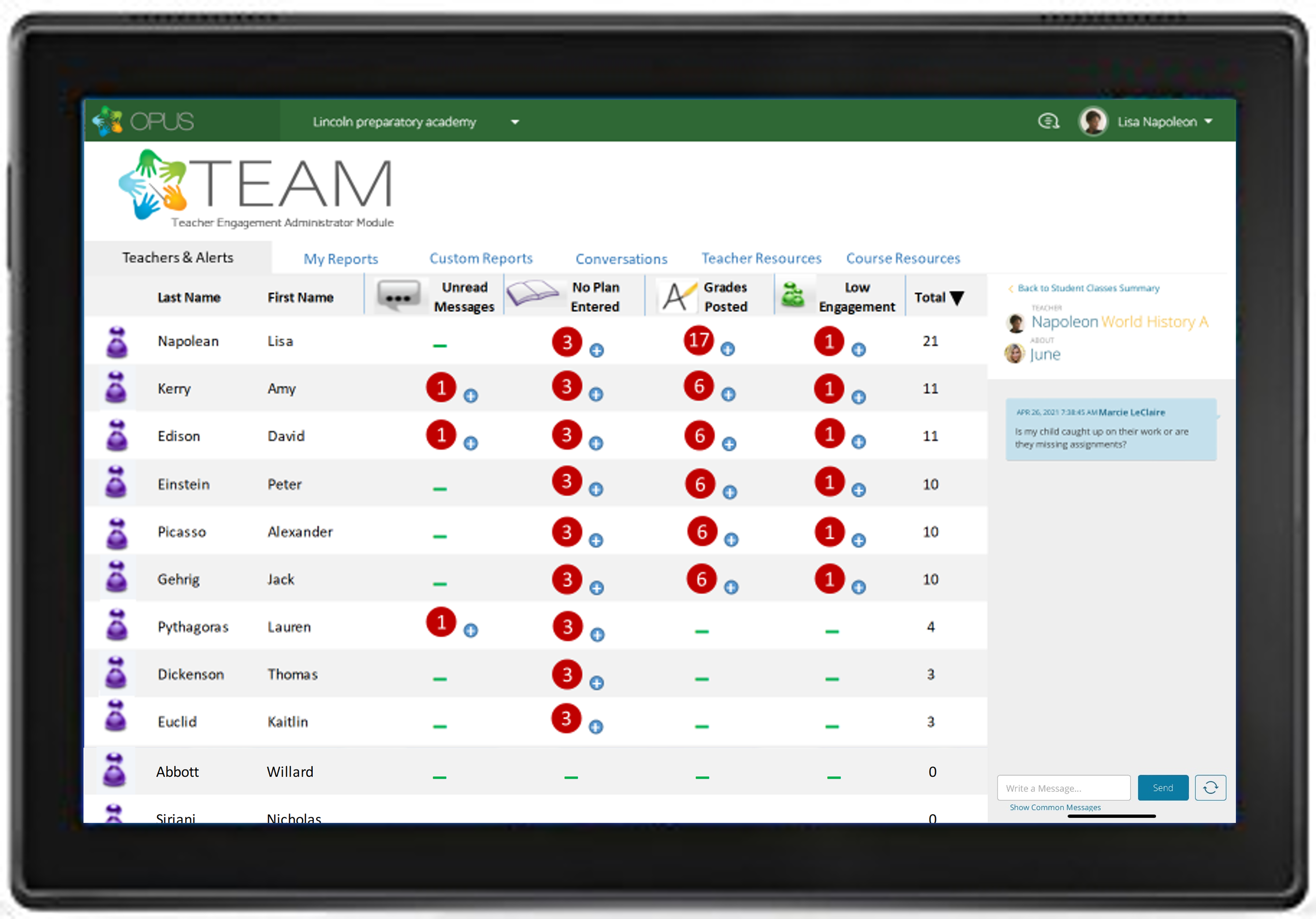Open the Lincoln preparatory academy dropdown

coord(515,122)
